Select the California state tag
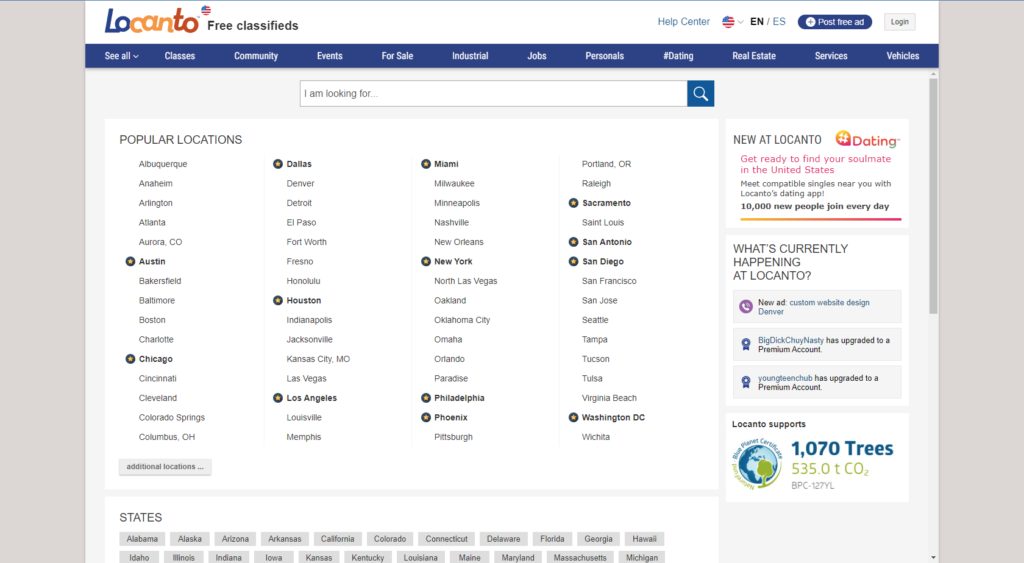The width and height of the screenshot is (1024, 563). [337, 539]
